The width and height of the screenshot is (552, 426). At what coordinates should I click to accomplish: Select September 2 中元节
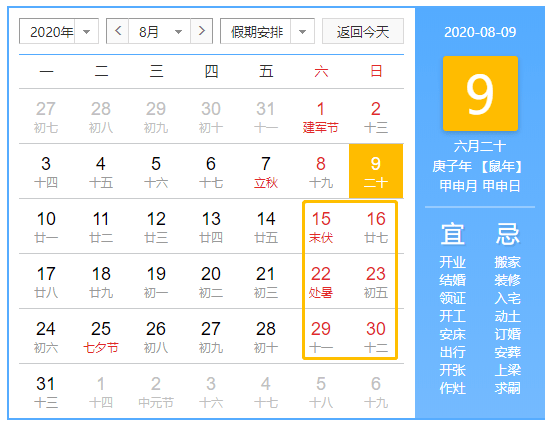click(156, 391)
